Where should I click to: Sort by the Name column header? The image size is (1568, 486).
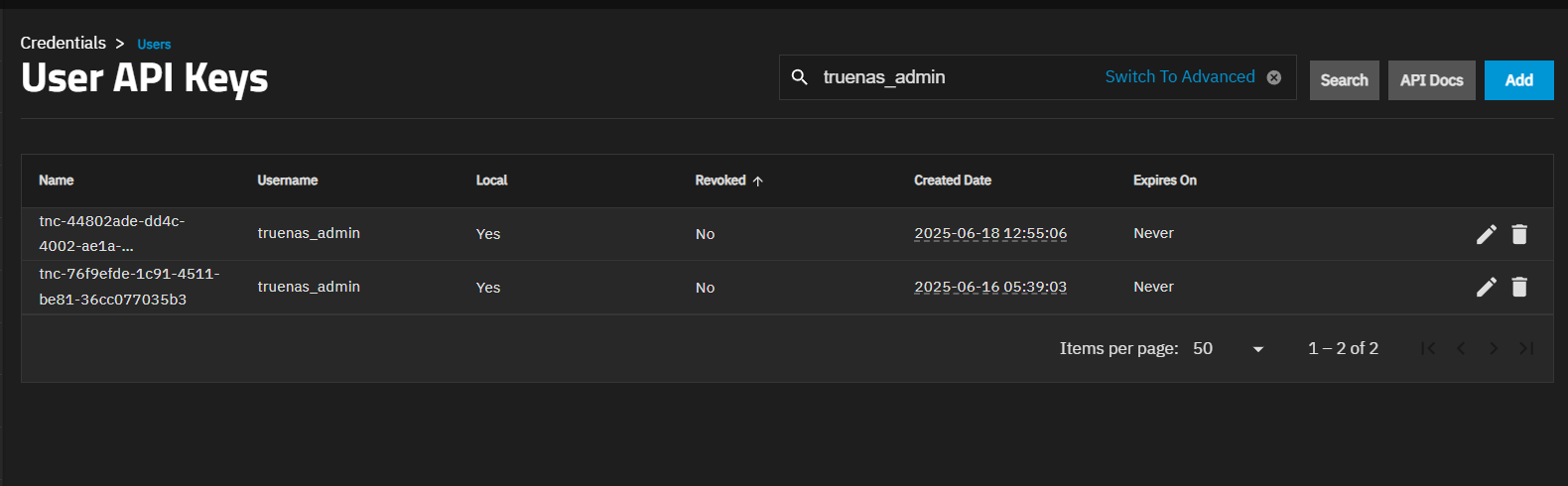(x=57, y=181)
